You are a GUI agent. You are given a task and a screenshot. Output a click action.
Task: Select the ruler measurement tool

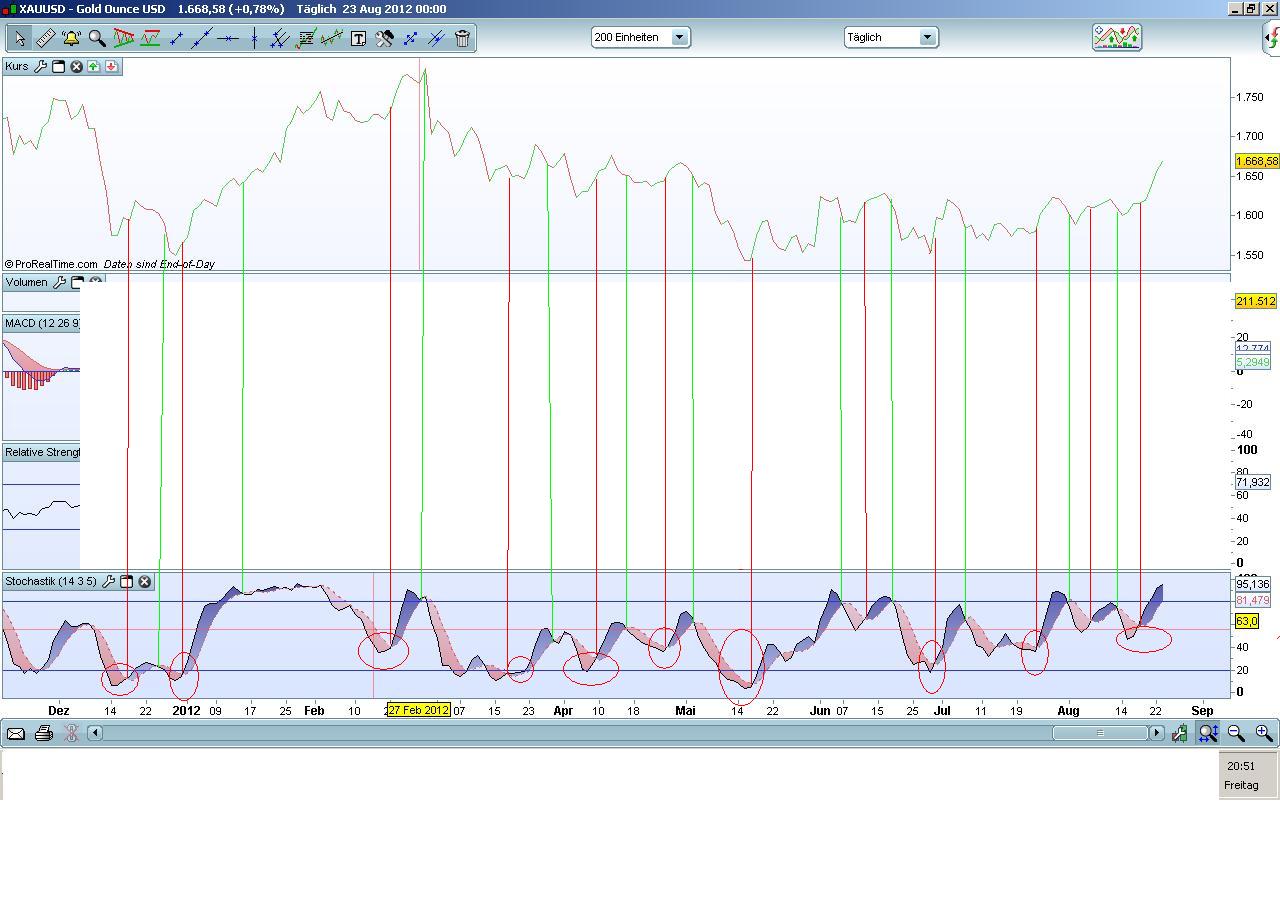pyautogui.click(x=45, y=38)
